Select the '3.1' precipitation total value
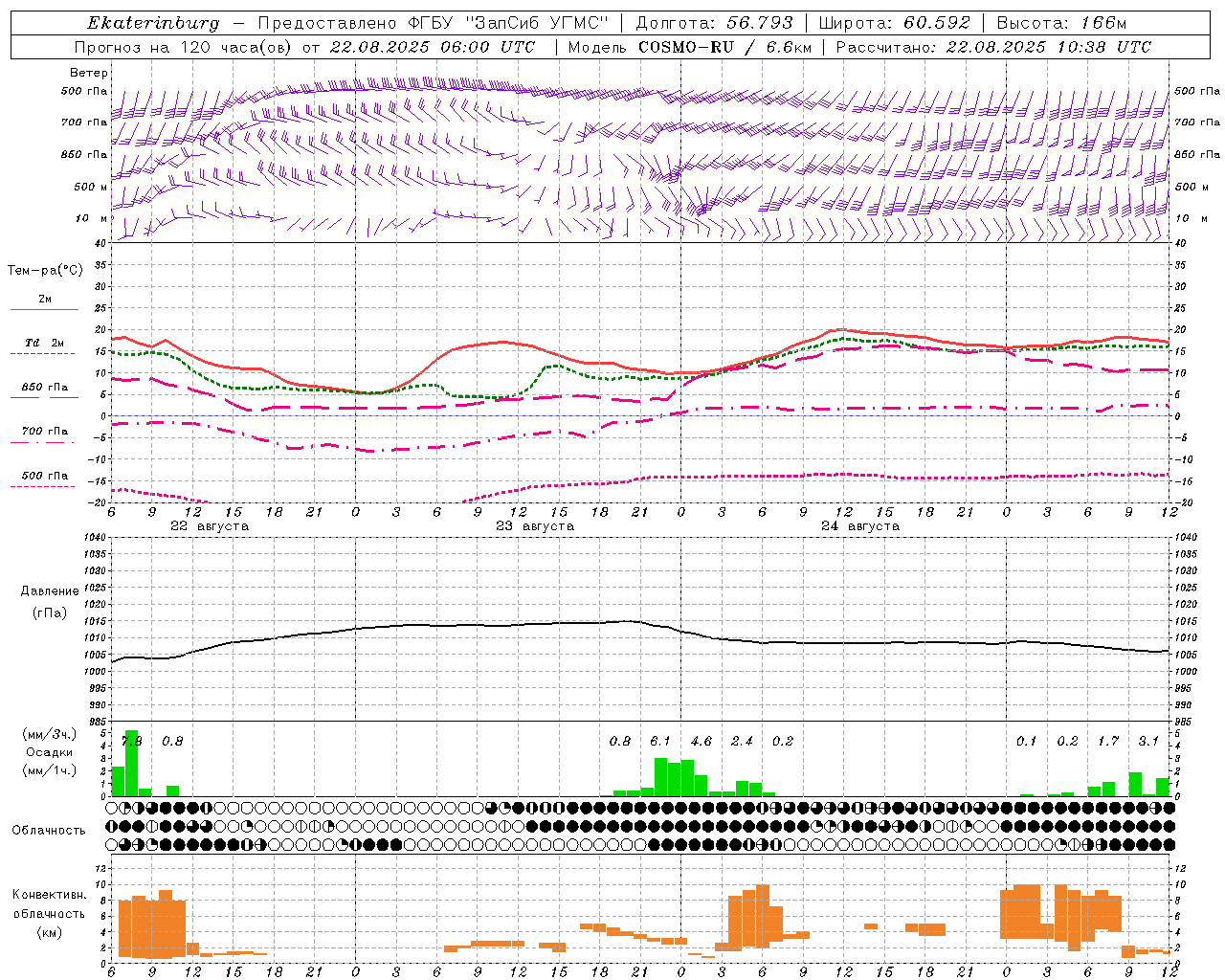The image size is (1225, 980). tap(1148, 741)
